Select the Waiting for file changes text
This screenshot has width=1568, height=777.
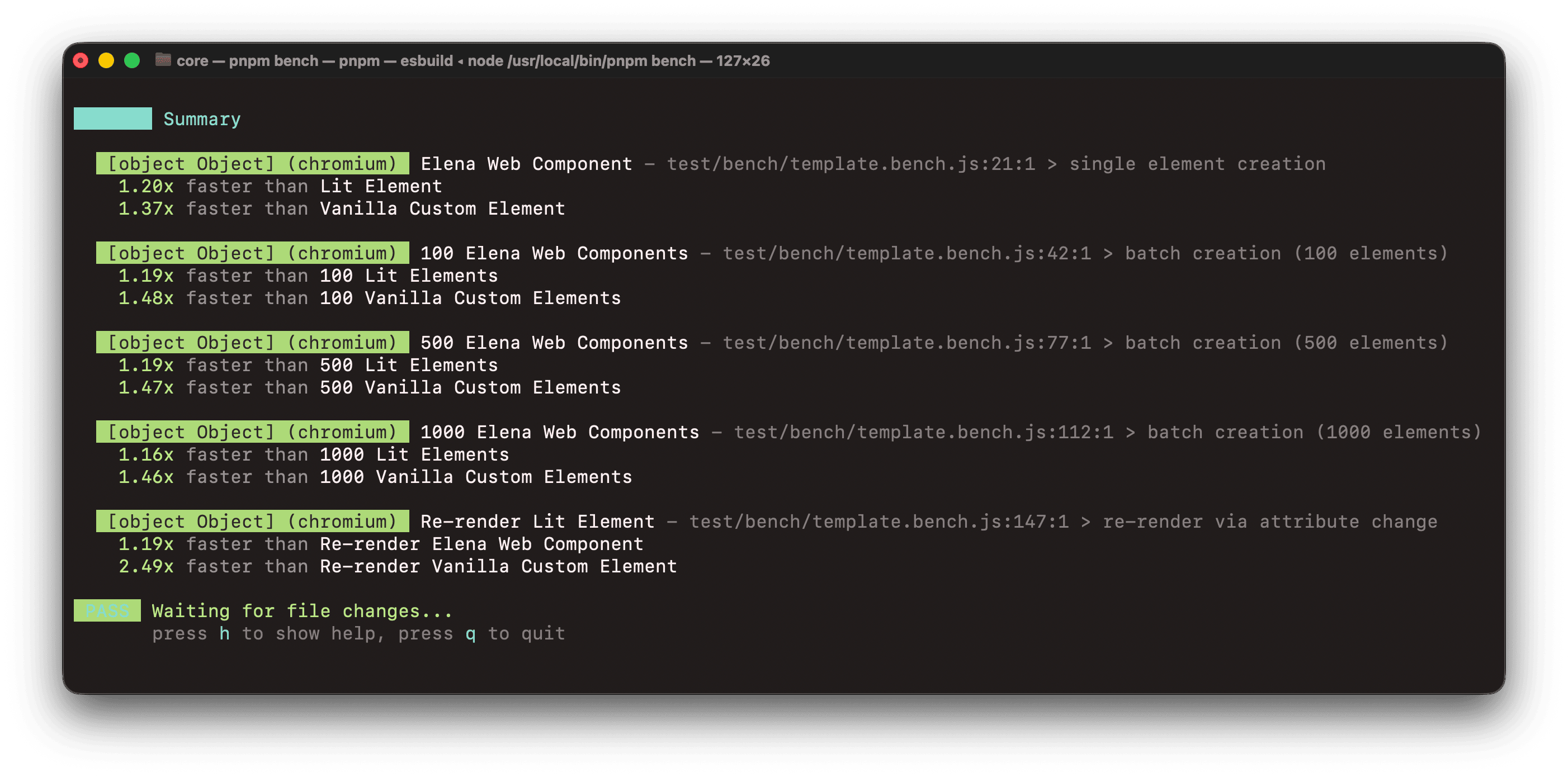point(301,611)
